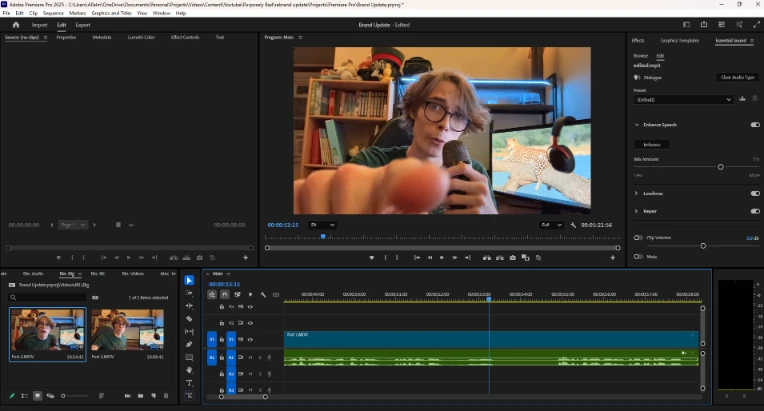Open the File menu
Image resolution: width=764 pixels, height=411 pixels.
pos(6,13)
